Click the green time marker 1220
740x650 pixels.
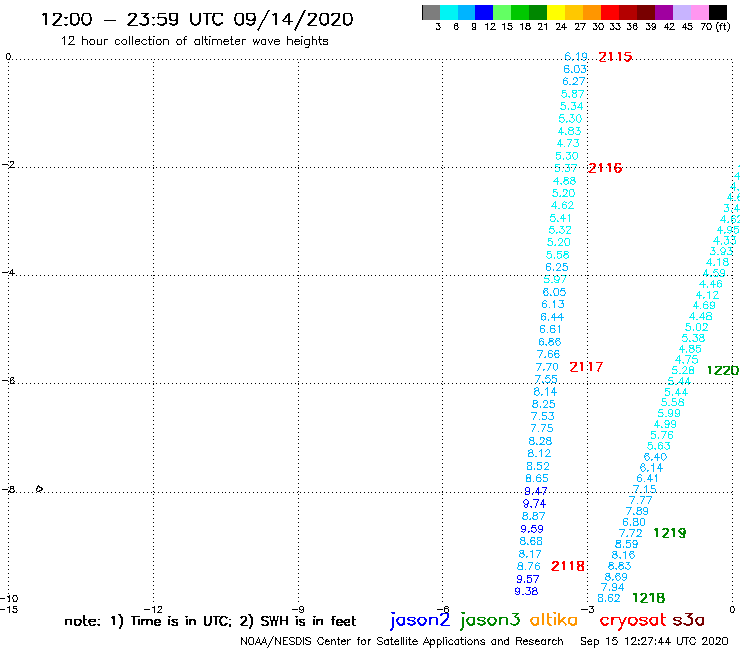(x=723, y=371)
